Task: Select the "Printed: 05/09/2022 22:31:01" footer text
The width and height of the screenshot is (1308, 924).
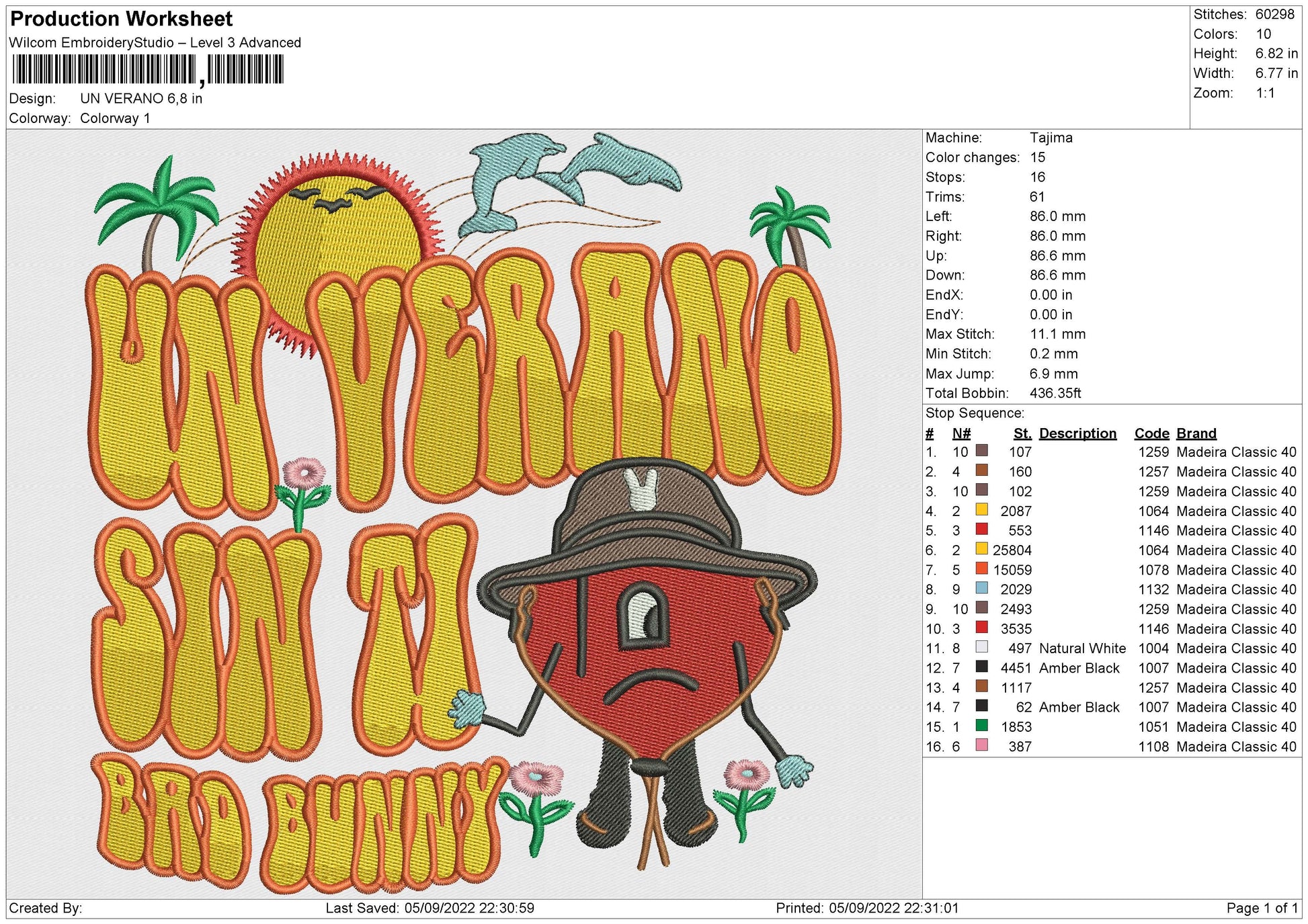Action: coord(867,908)
